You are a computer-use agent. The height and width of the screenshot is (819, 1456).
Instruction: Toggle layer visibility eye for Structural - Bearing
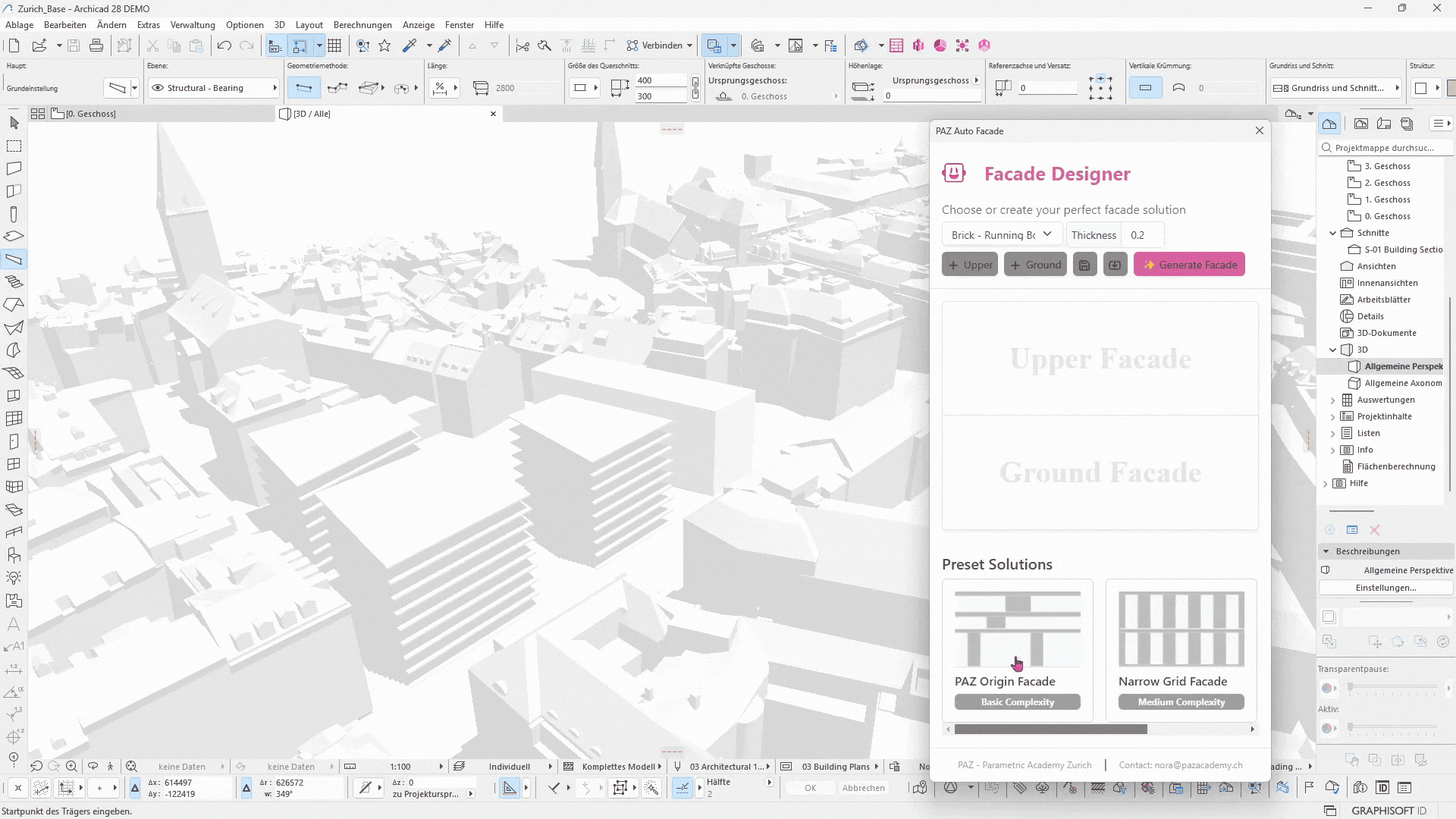click(158, 88)
